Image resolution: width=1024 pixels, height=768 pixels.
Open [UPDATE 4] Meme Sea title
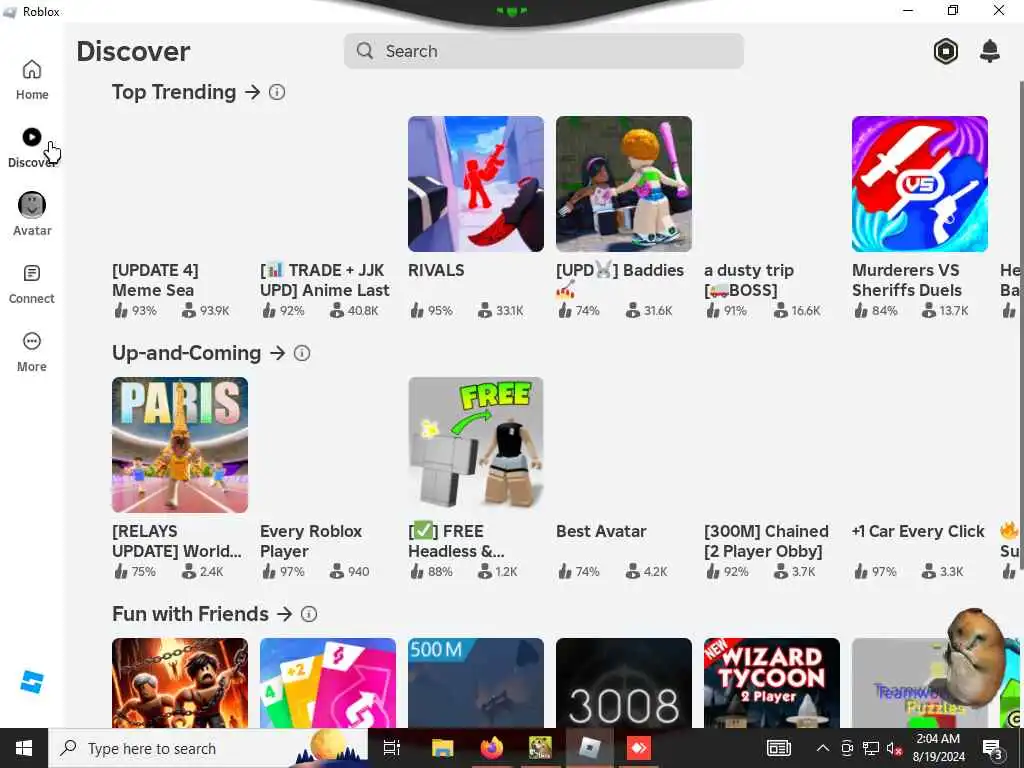155,280
